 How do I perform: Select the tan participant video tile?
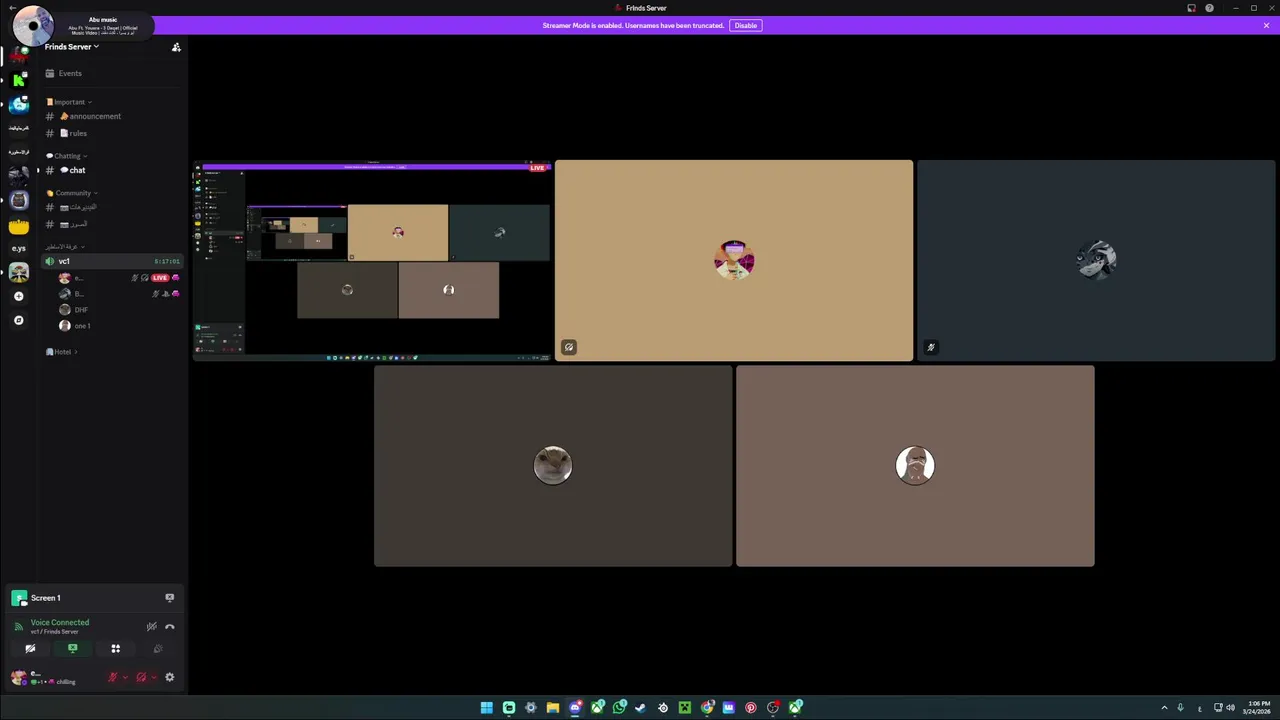pos(734,260)
